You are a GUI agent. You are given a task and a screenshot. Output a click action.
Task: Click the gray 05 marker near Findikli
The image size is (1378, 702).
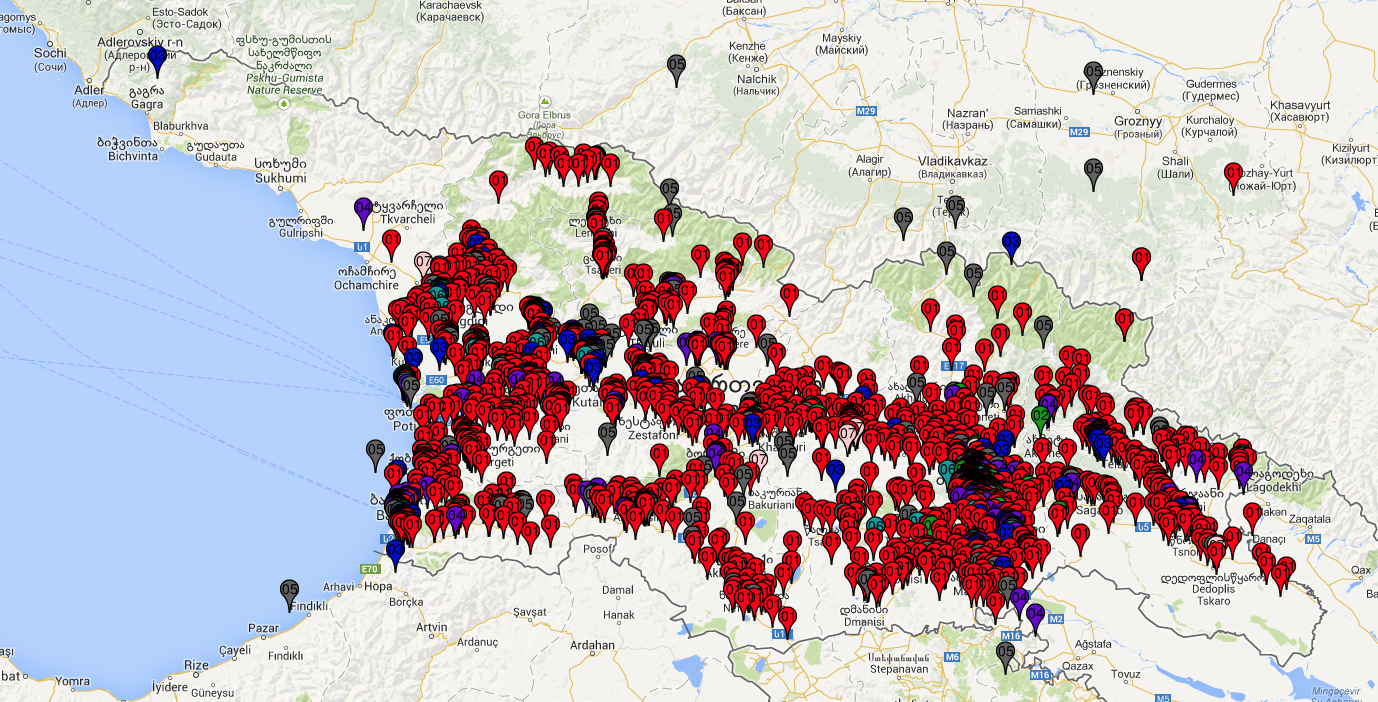[290, 592]
